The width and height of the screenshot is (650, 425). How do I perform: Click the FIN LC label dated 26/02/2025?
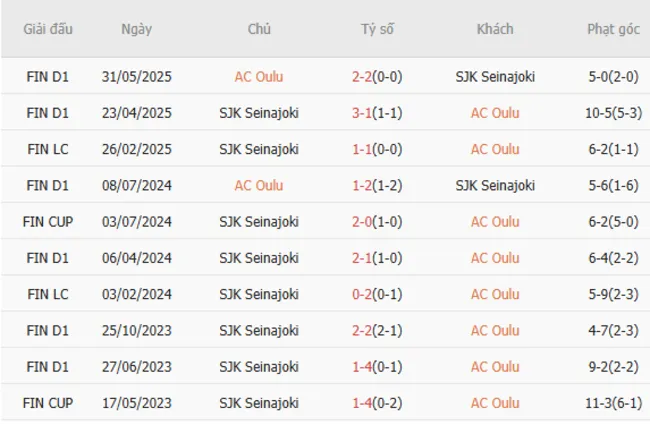(47, 149)
